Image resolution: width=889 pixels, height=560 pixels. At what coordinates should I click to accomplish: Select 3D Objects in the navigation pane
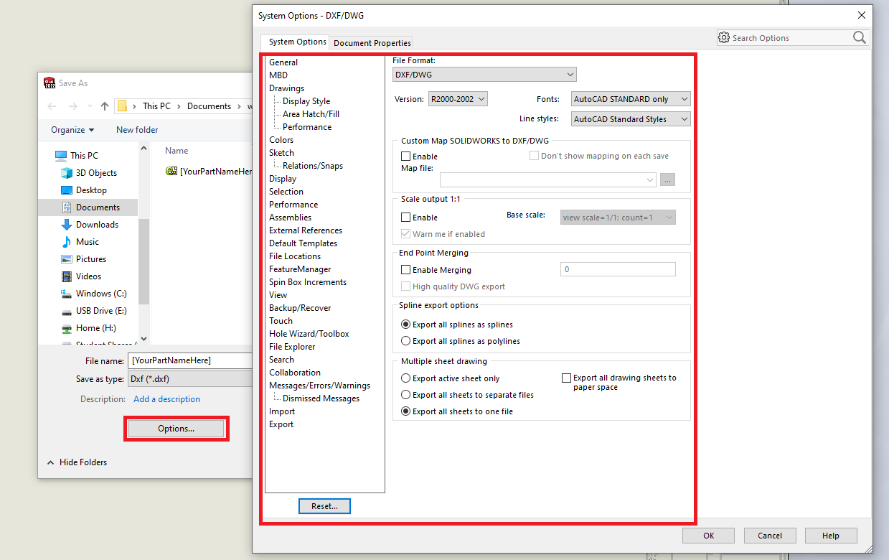[x=96, y=173]
